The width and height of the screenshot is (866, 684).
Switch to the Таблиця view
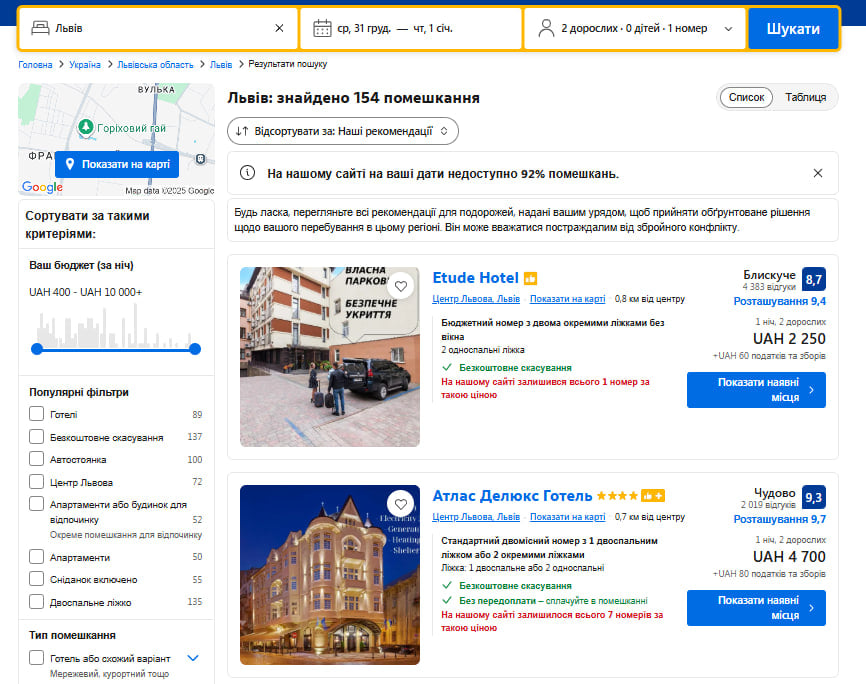[805, 97]
